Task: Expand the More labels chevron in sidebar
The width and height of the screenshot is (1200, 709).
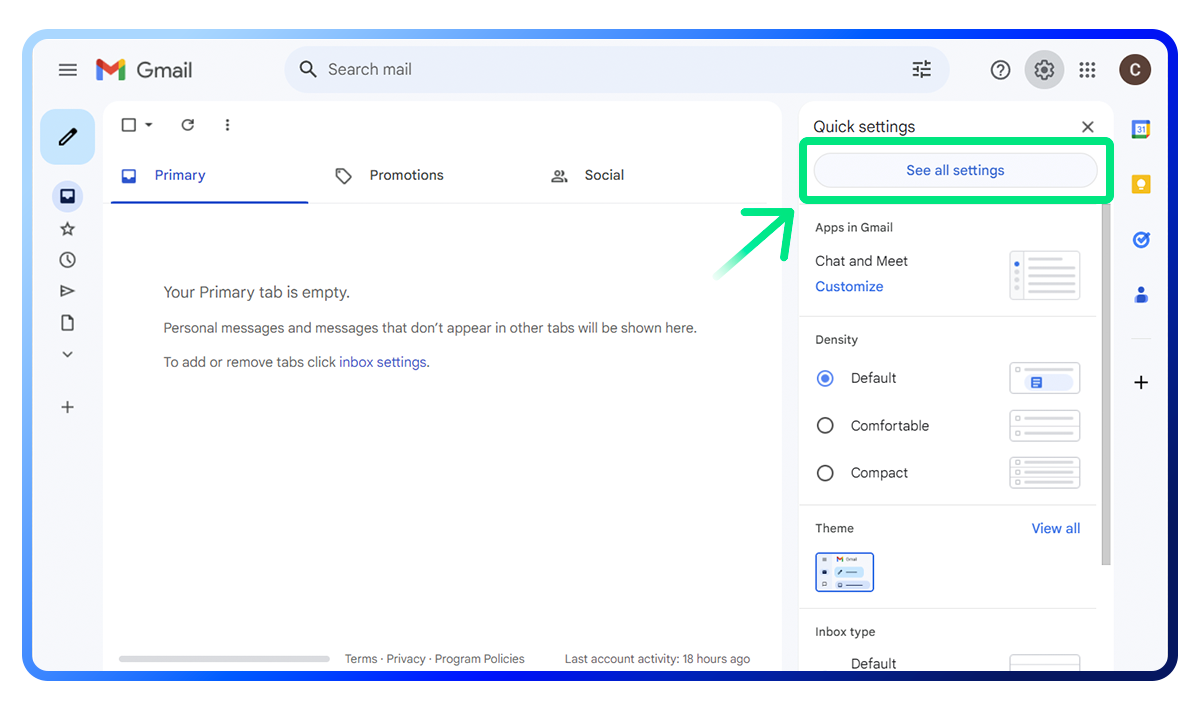Action: [67, 354]
